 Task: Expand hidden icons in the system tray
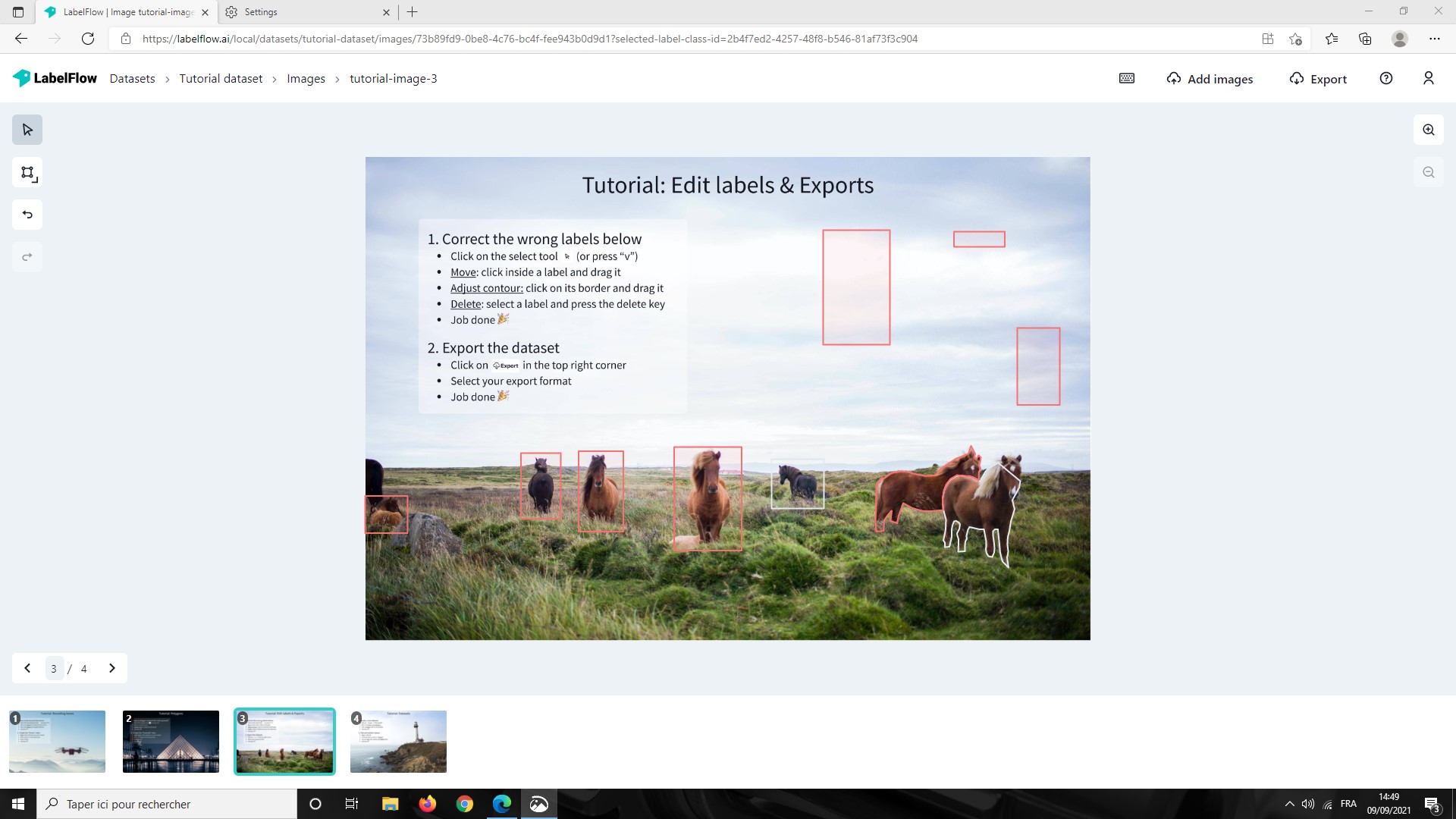(x=1289, y=803)
